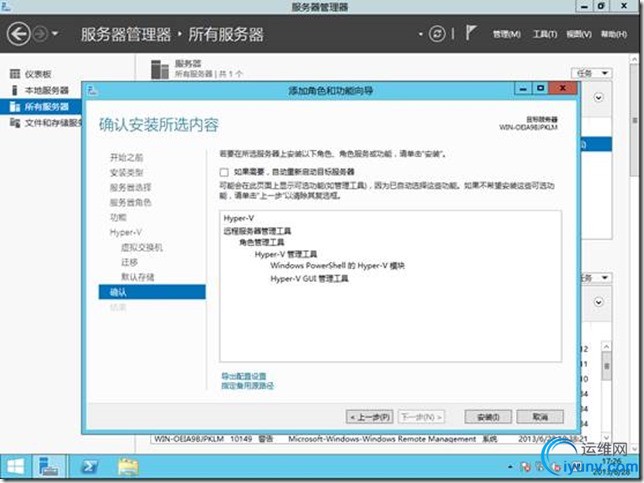
Task: Go to the 开始之前 wizard step
Action: (126, 157)
